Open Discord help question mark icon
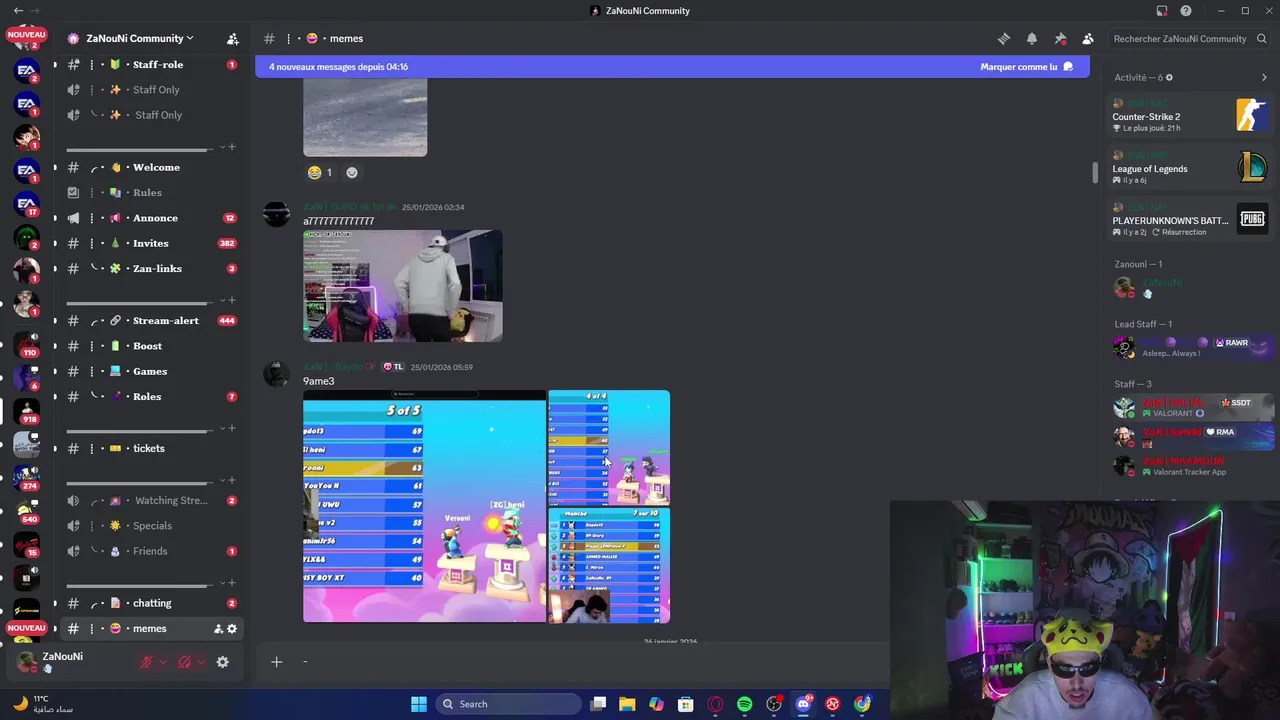 point(1186,11)
